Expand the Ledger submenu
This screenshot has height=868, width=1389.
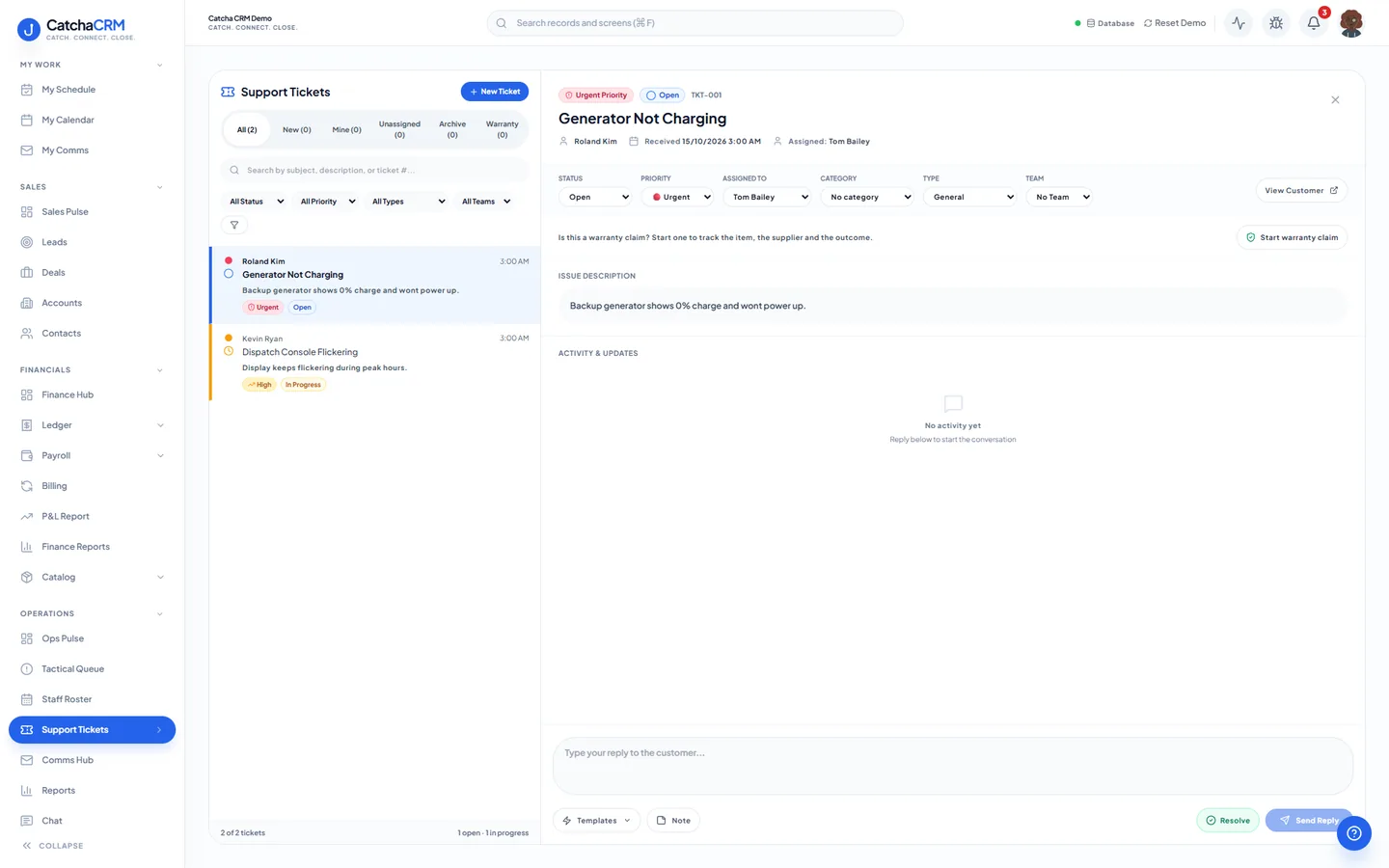pyautogui.click(x=160, y=425)
